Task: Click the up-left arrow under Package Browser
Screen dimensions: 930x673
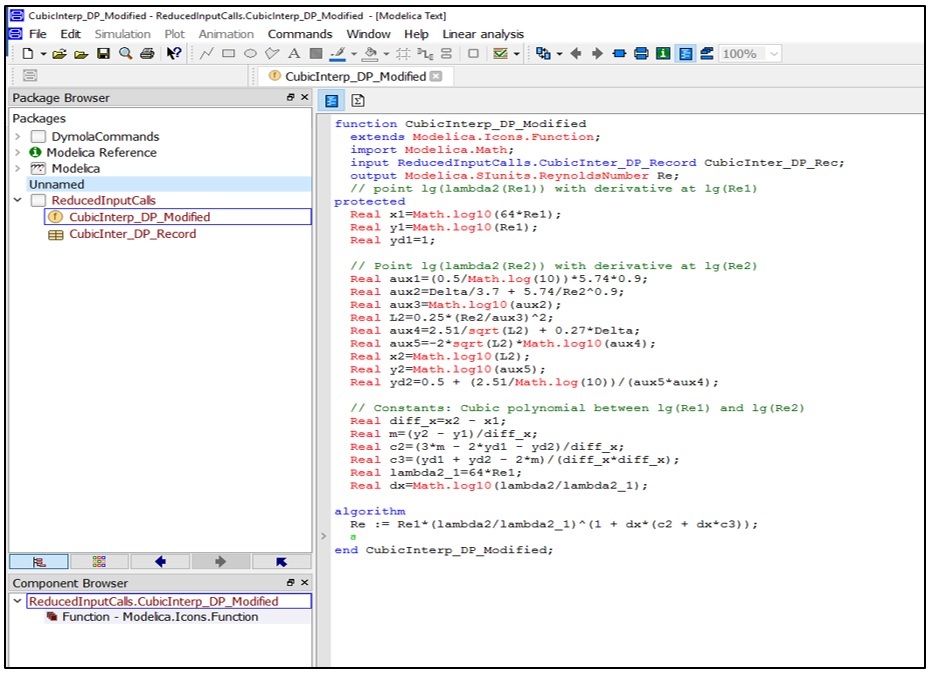Action: pos(282,562)
